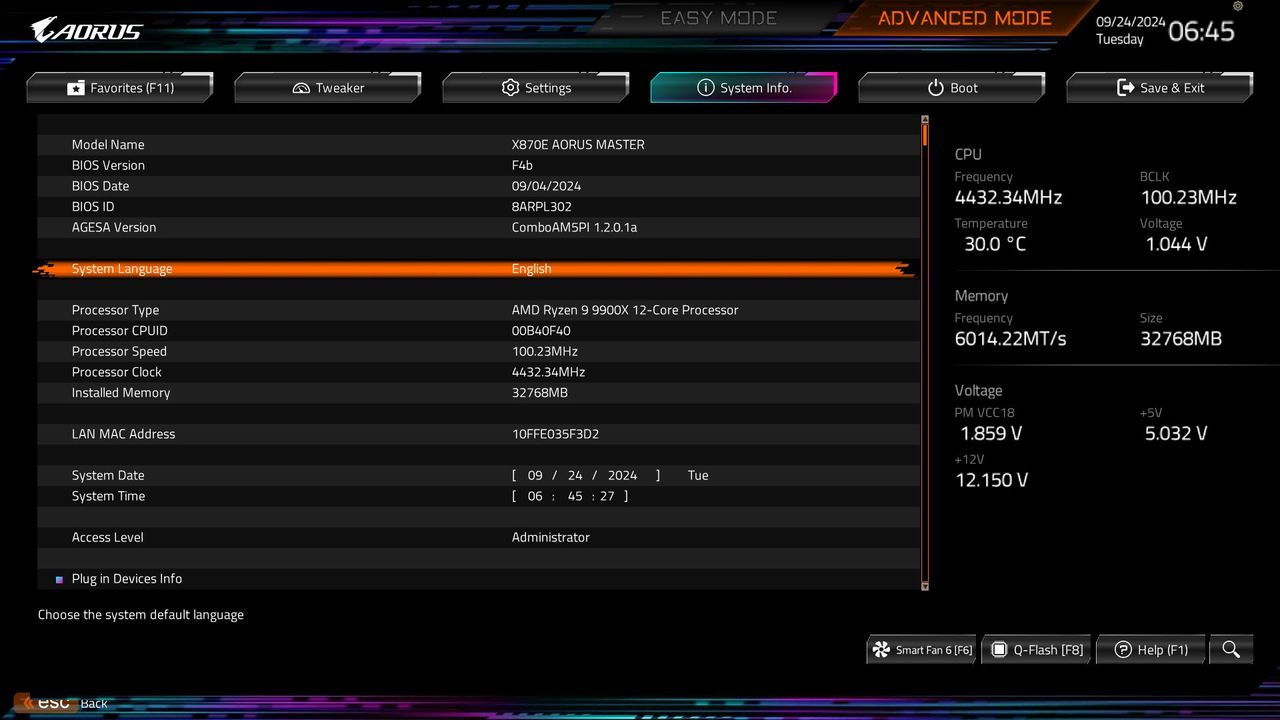
Task: Launch Q-Flash utility
Action: pos(1037,649)
